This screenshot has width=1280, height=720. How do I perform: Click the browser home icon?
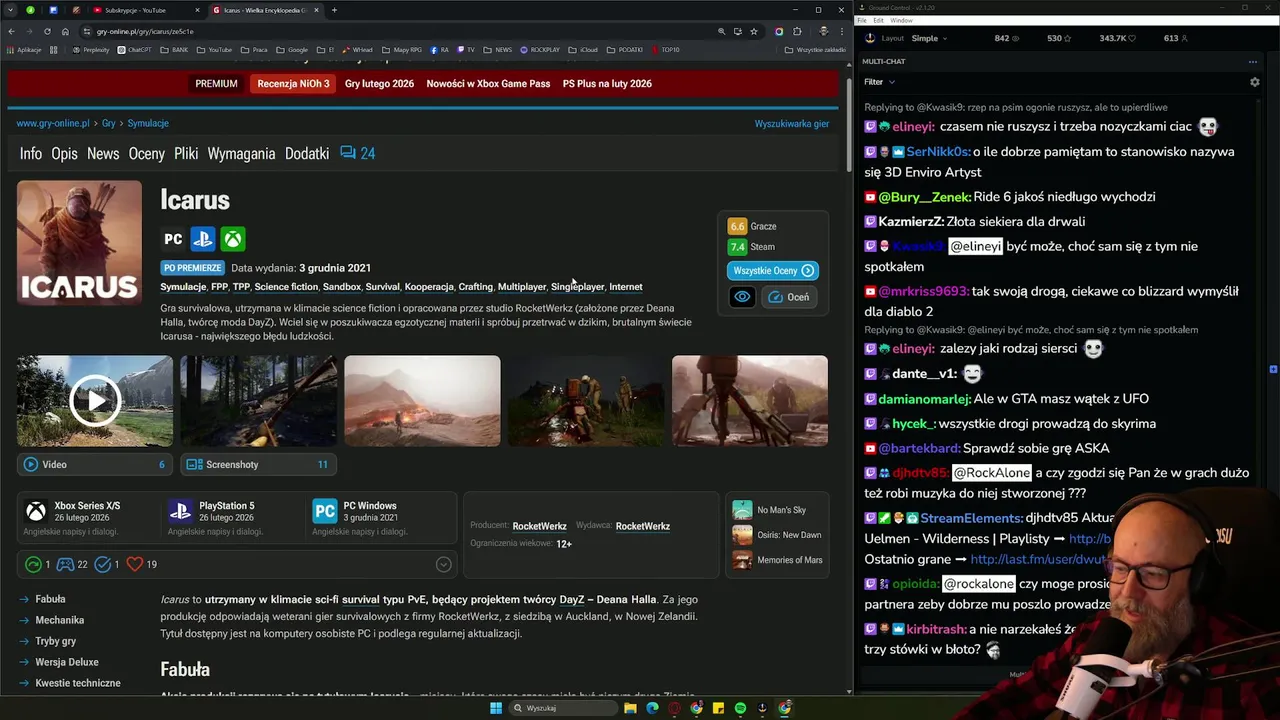65,31
